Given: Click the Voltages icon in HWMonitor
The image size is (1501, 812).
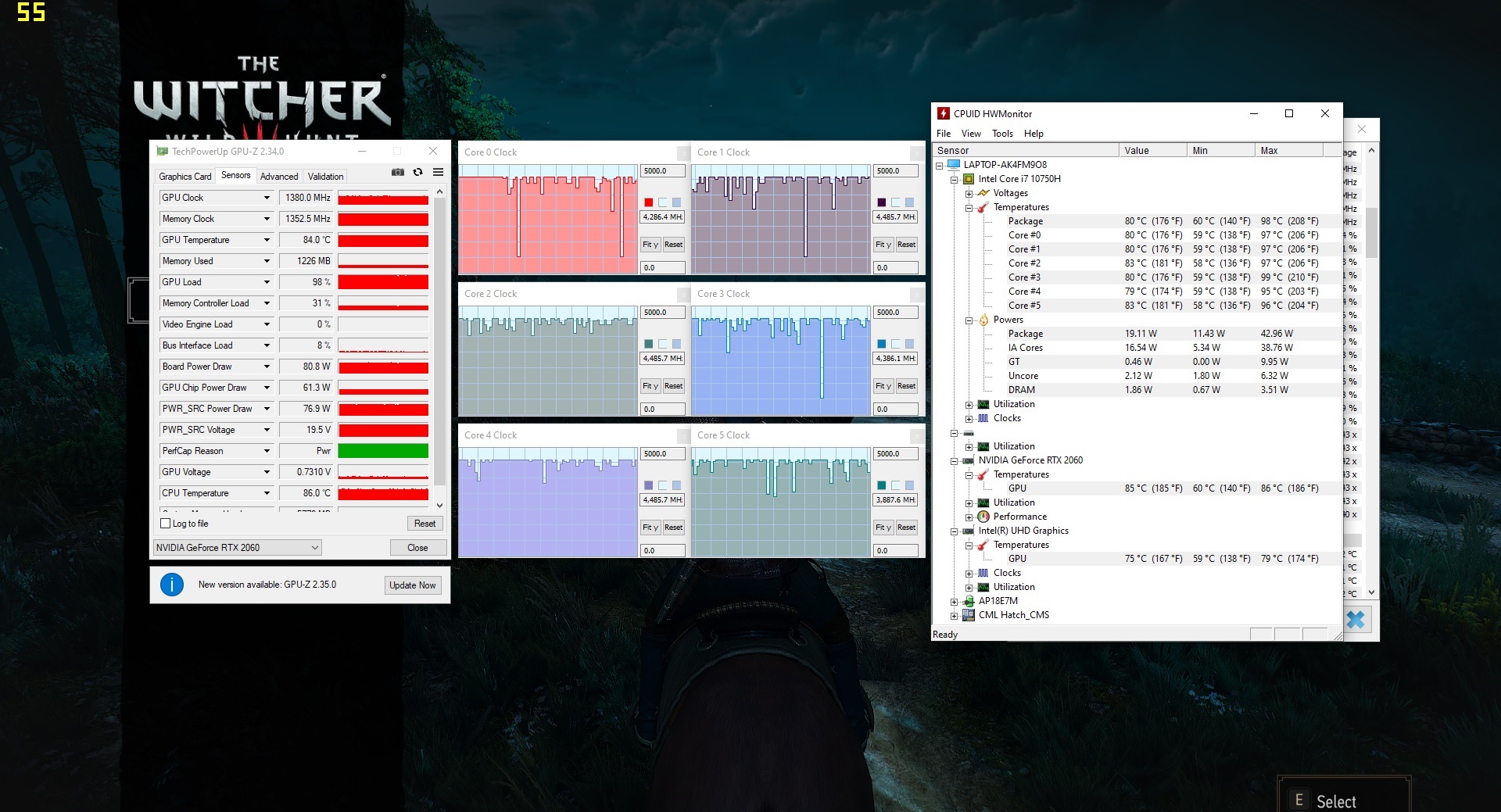Looking at the screenshot, I should pyautogui.click(x=983, y=193).
